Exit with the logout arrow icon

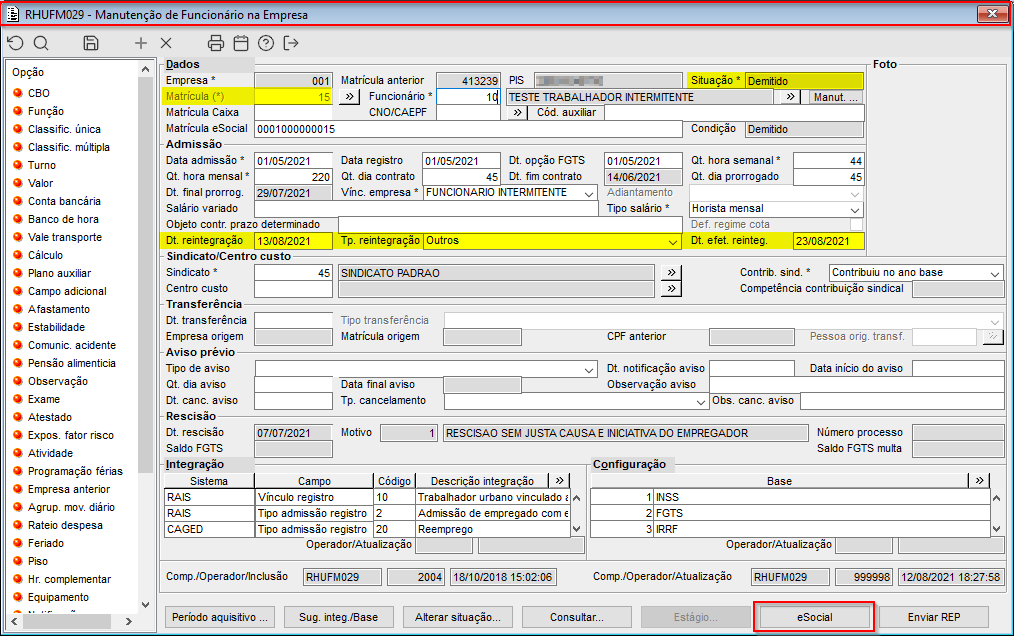pyautogui.click(x=291, y=43)
